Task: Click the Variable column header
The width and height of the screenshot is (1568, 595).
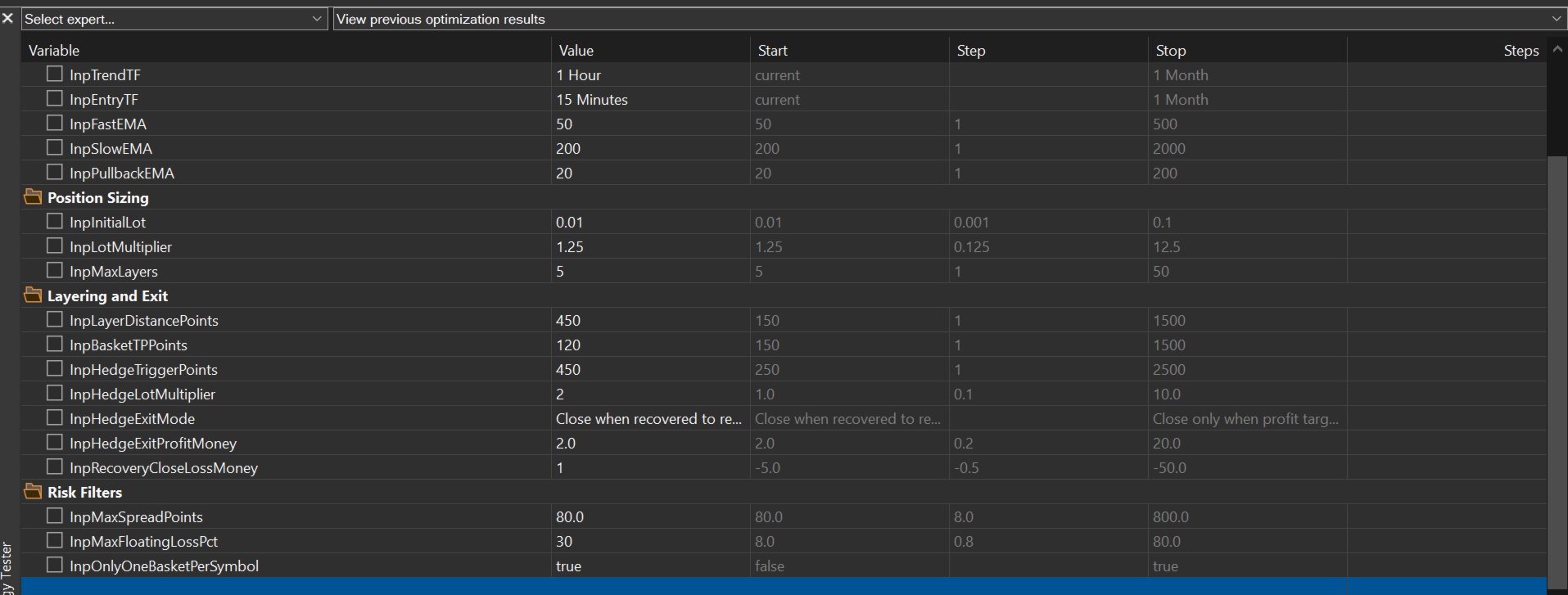Action: coord(287,50)
